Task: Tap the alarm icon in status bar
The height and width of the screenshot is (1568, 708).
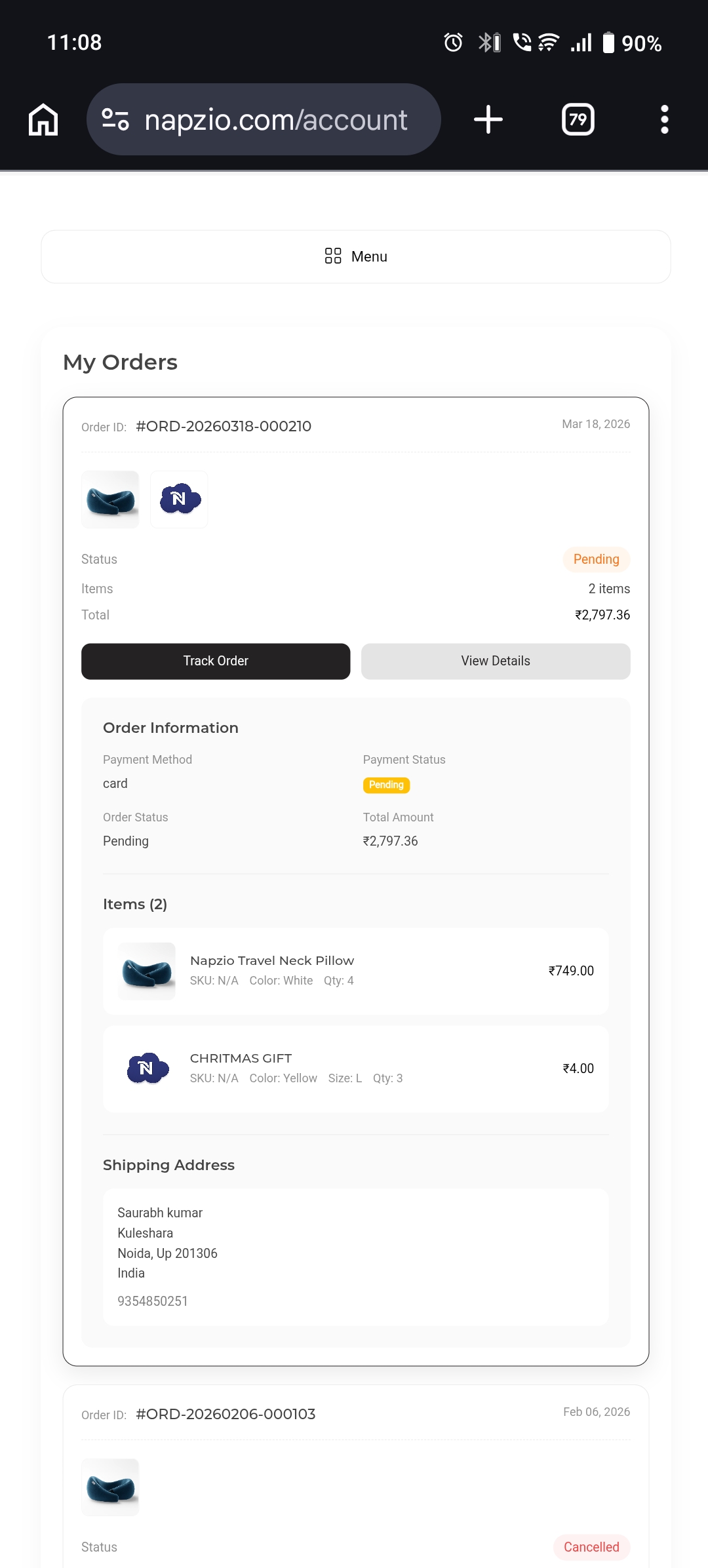Action: [x=453, y=43]
